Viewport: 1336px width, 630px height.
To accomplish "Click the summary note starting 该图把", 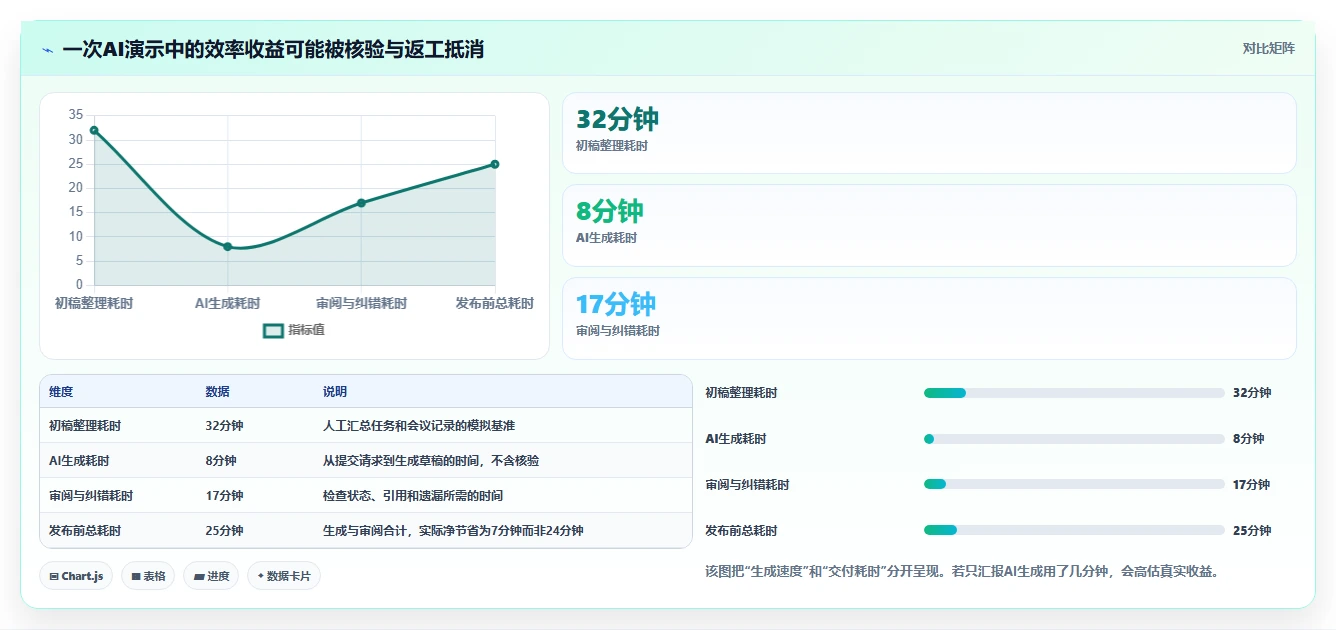I will coord(961,572).
